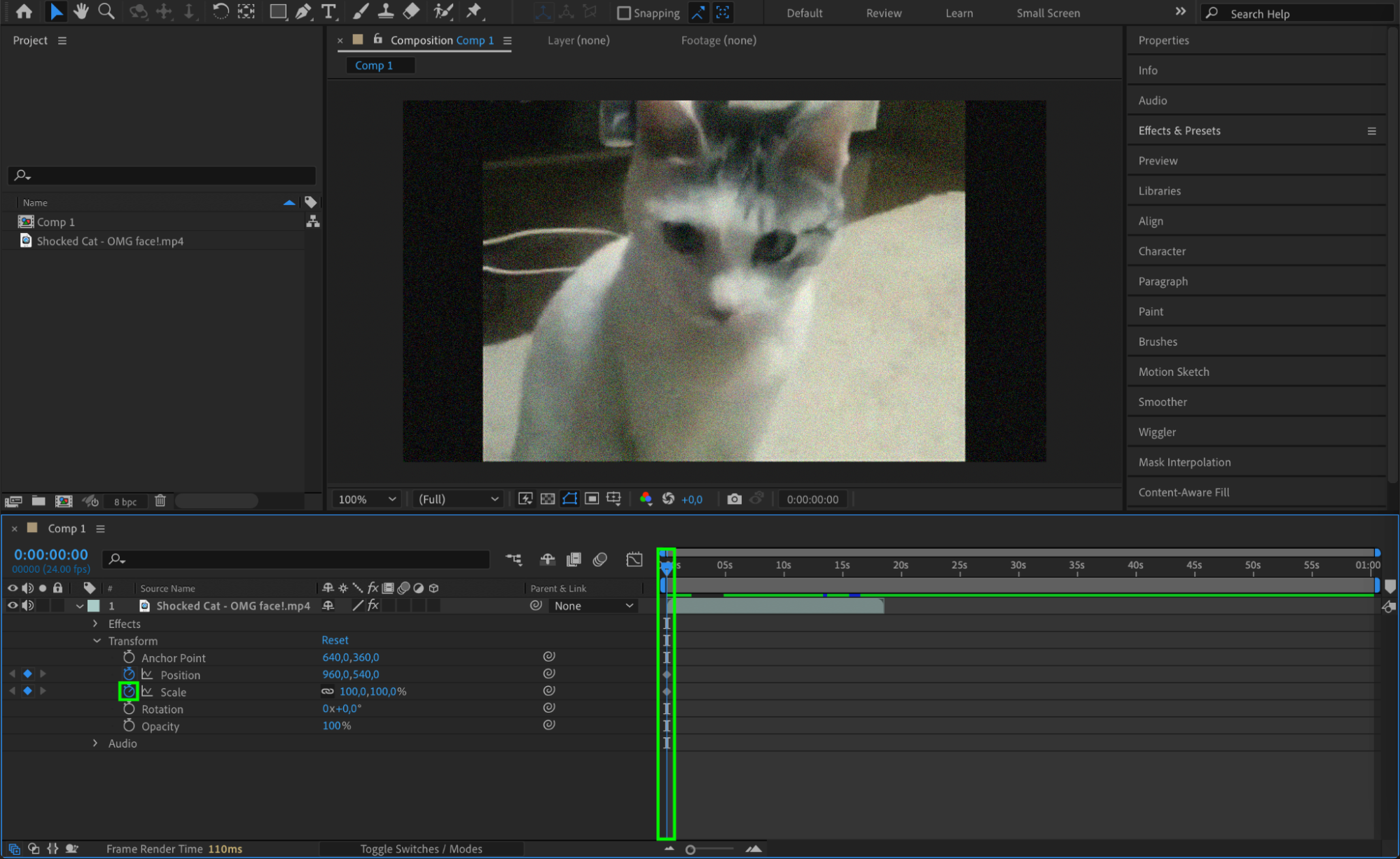
Task: Expand the Effects property group
Action: (x=95, y=624)
